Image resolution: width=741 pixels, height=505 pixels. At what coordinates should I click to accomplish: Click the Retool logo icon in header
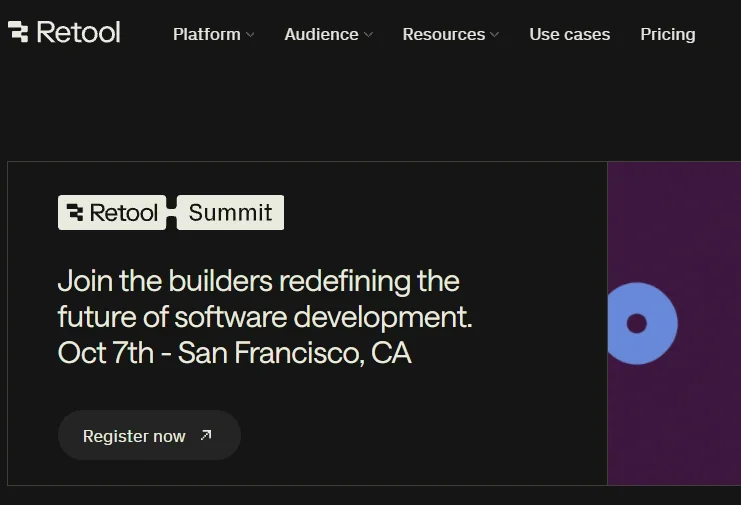tap(18, 32)
